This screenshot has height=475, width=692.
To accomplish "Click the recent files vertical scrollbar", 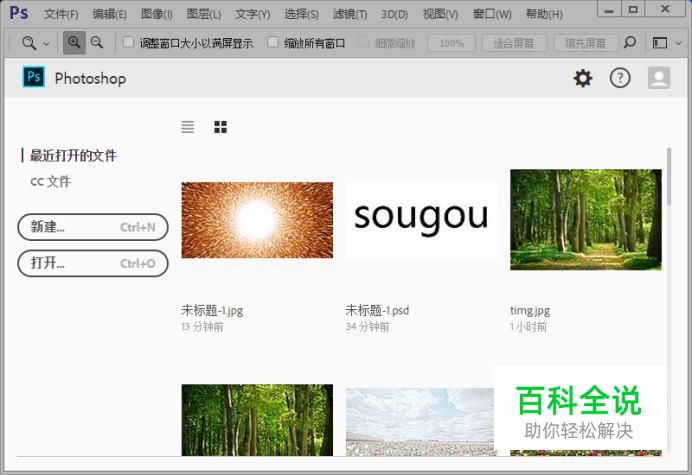I will tap(669, 177).
